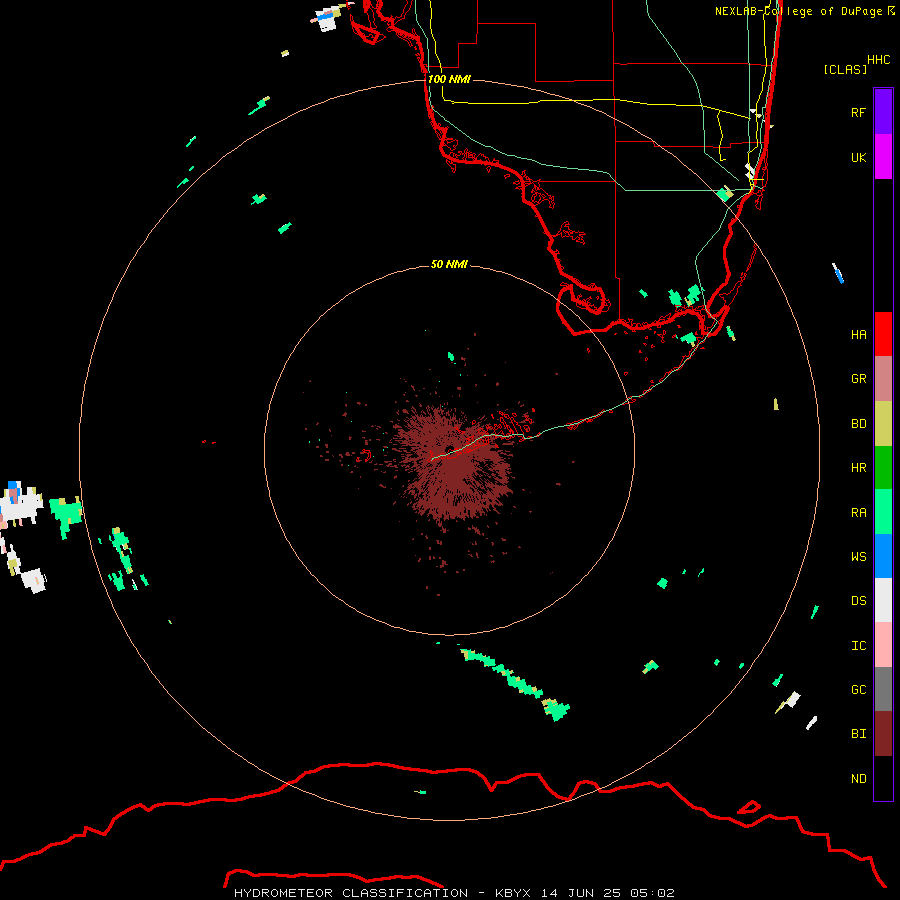The image size is (900, 900).
Task: Click the "HR" legend label
Action: point(859,468)
